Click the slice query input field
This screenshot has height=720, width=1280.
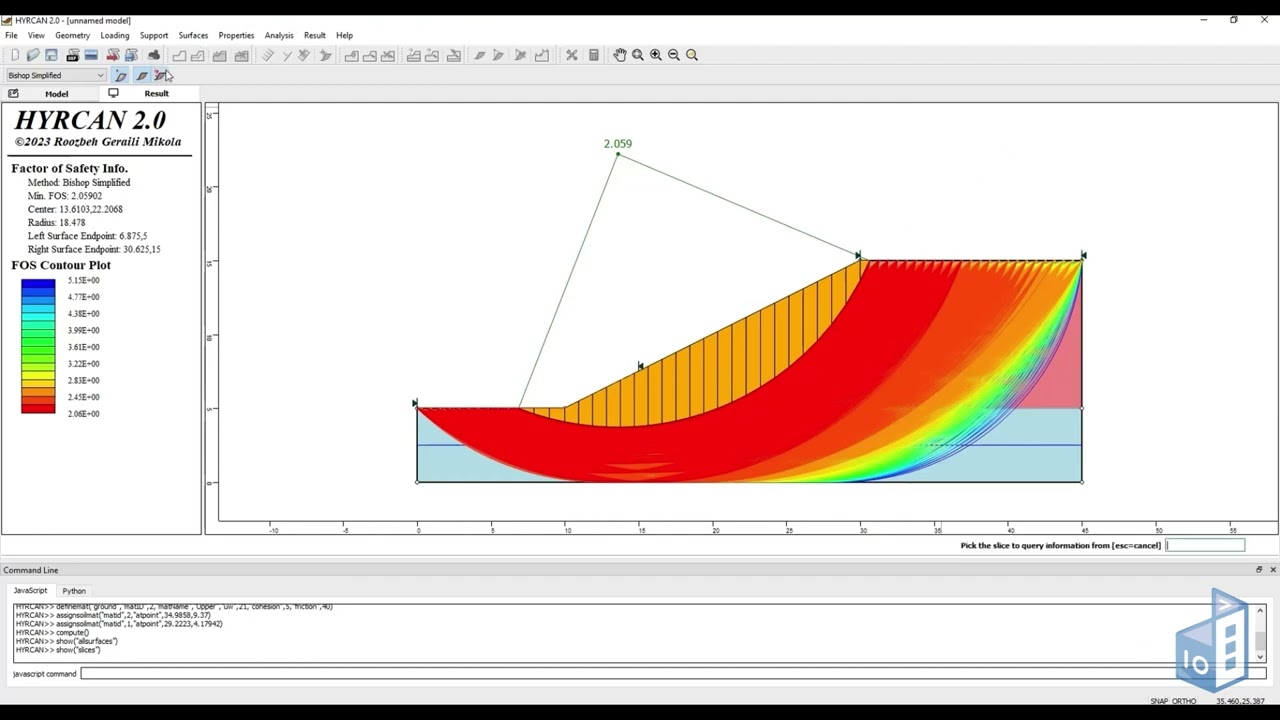click(x=1205, y=545)
